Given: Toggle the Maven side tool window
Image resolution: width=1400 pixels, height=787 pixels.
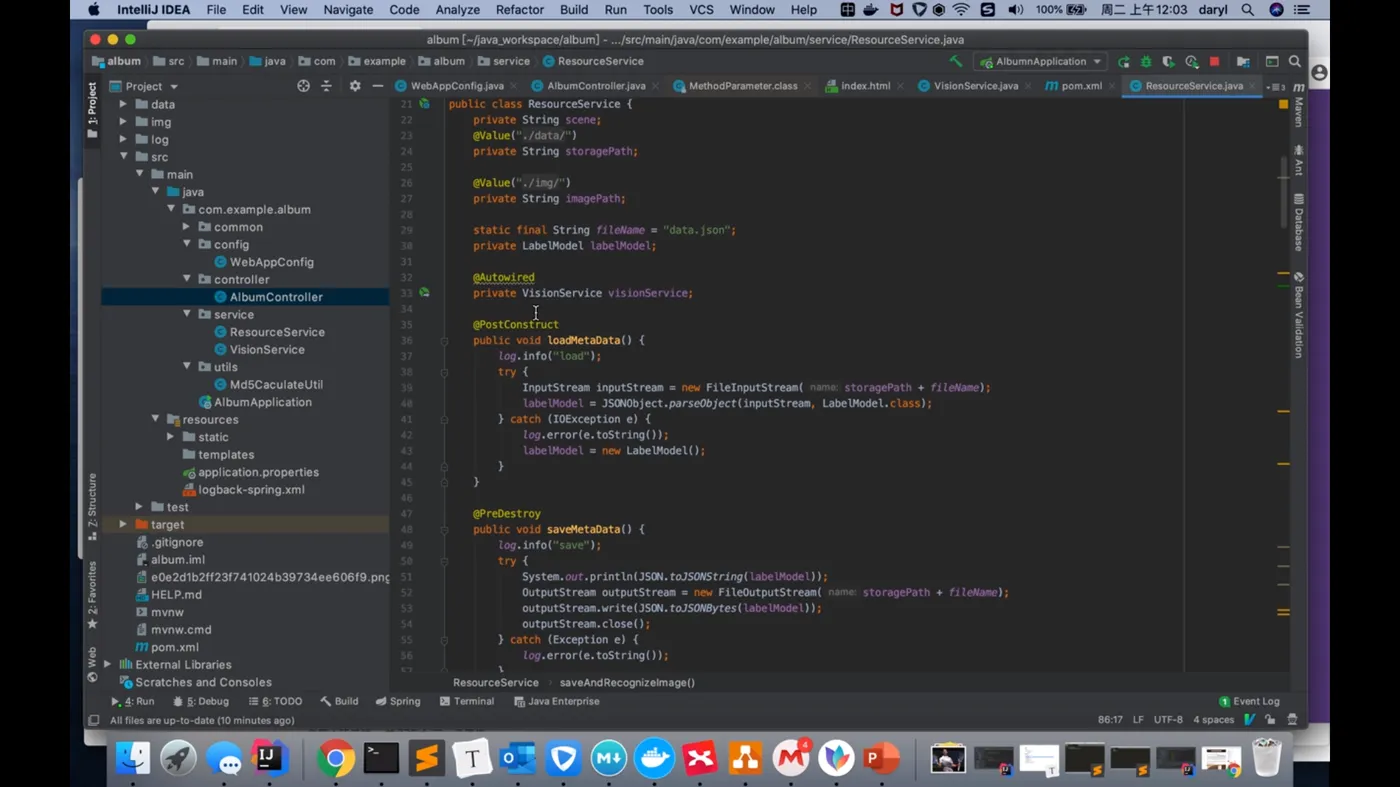Looking at the screenshot, I should pos(1298,105).
